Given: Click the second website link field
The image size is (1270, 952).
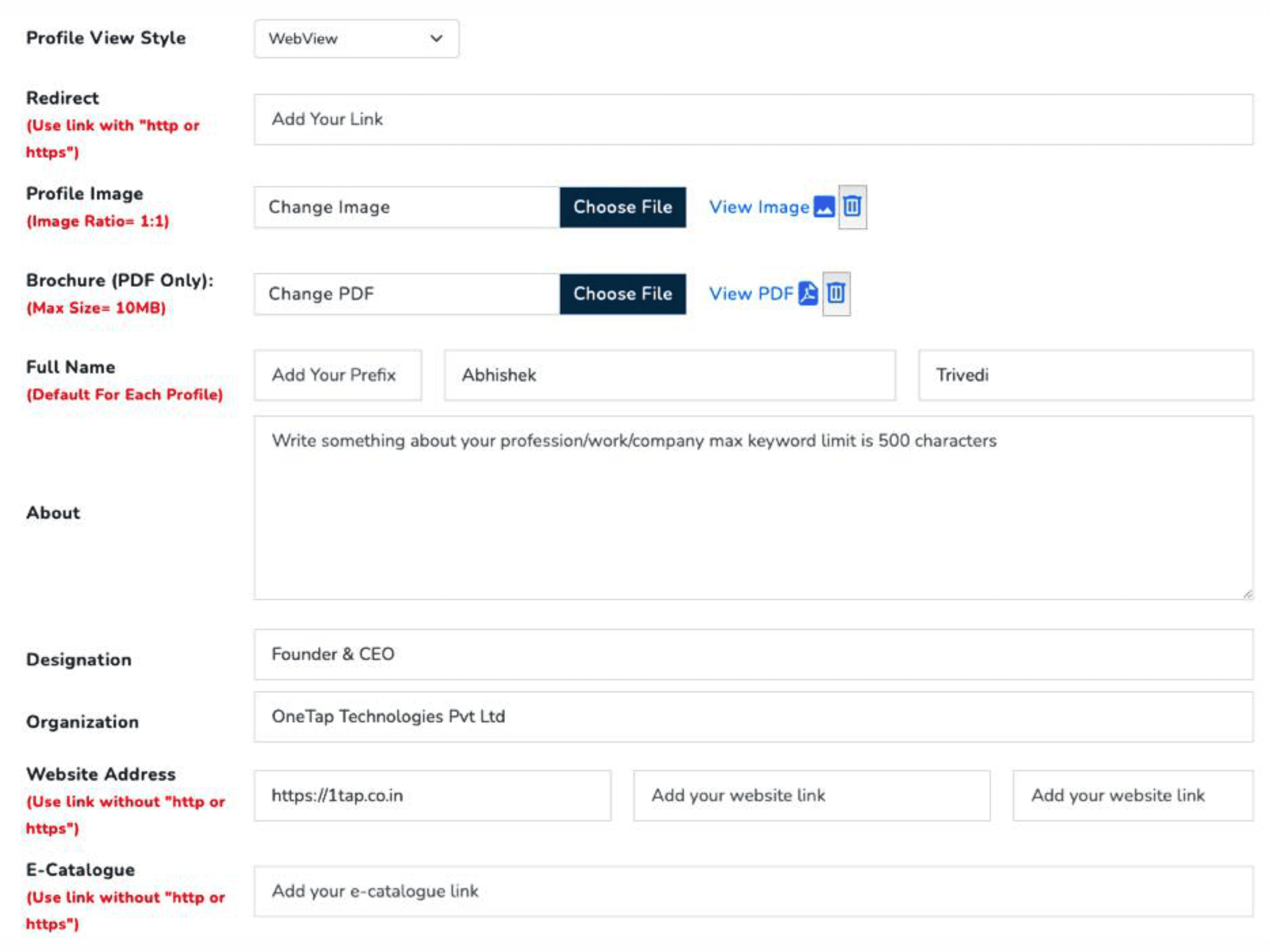Looking at the screenshot, I should (x=811, y=795).
